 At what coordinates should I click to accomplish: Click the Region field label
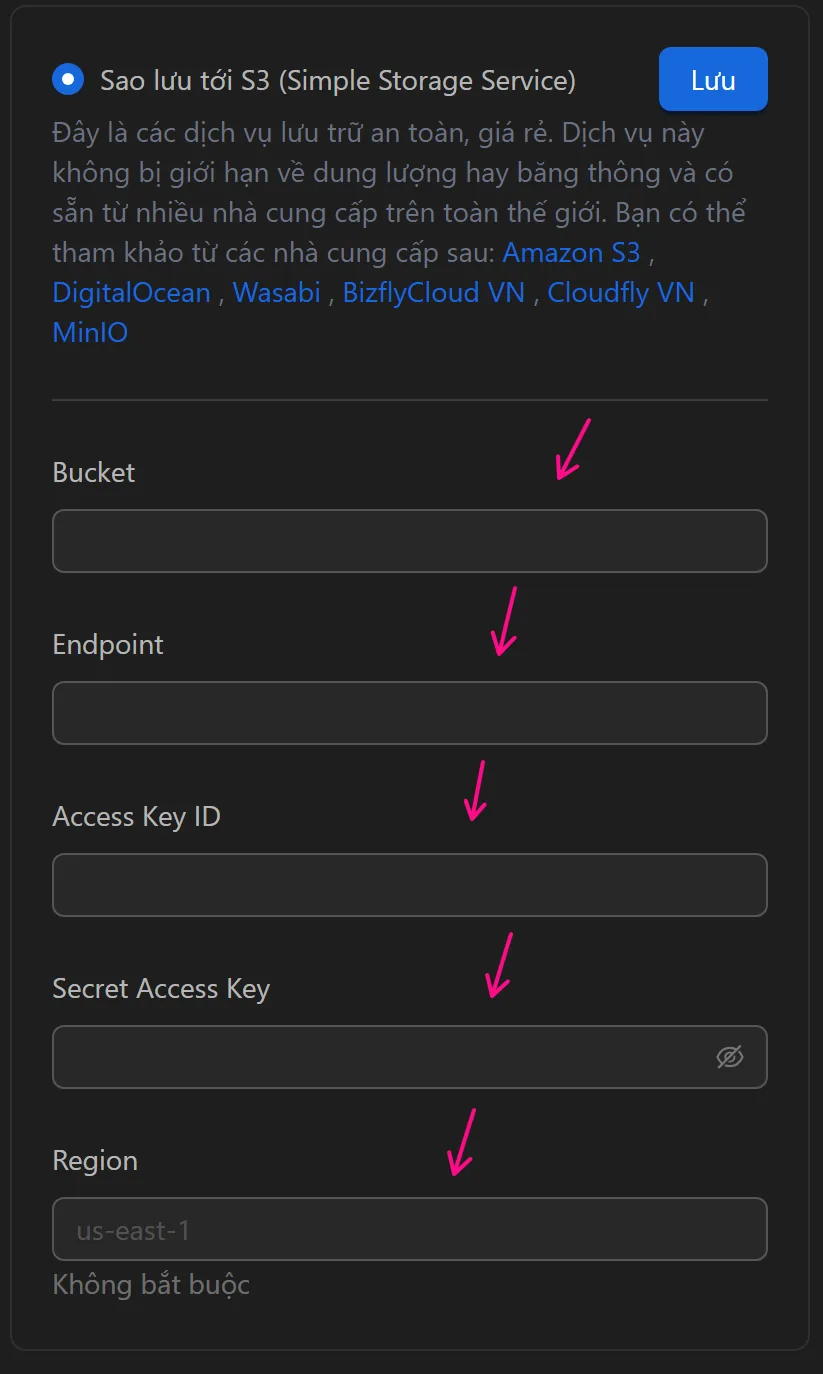pos(95,1160)
